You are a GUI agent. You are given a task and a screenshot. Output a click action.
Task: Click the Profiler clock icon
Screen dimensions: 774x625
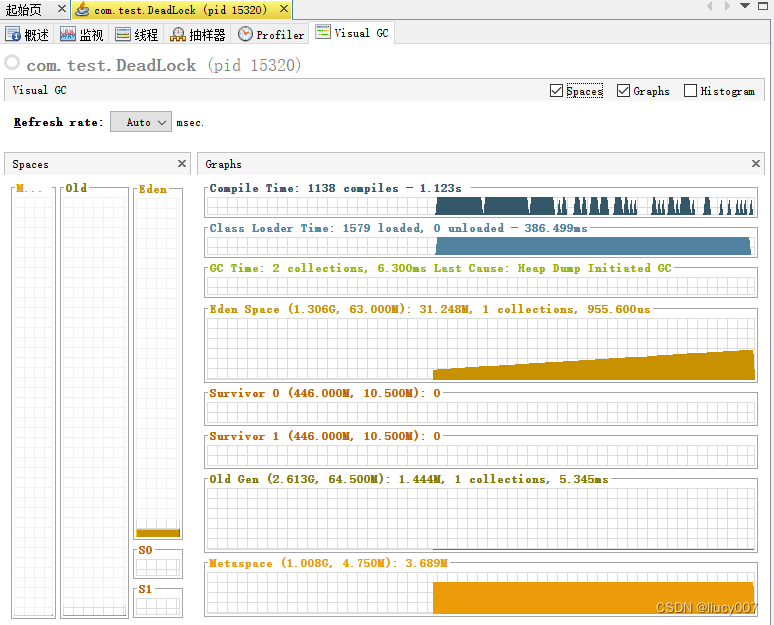pyautogui.click(x=245, y=34)
